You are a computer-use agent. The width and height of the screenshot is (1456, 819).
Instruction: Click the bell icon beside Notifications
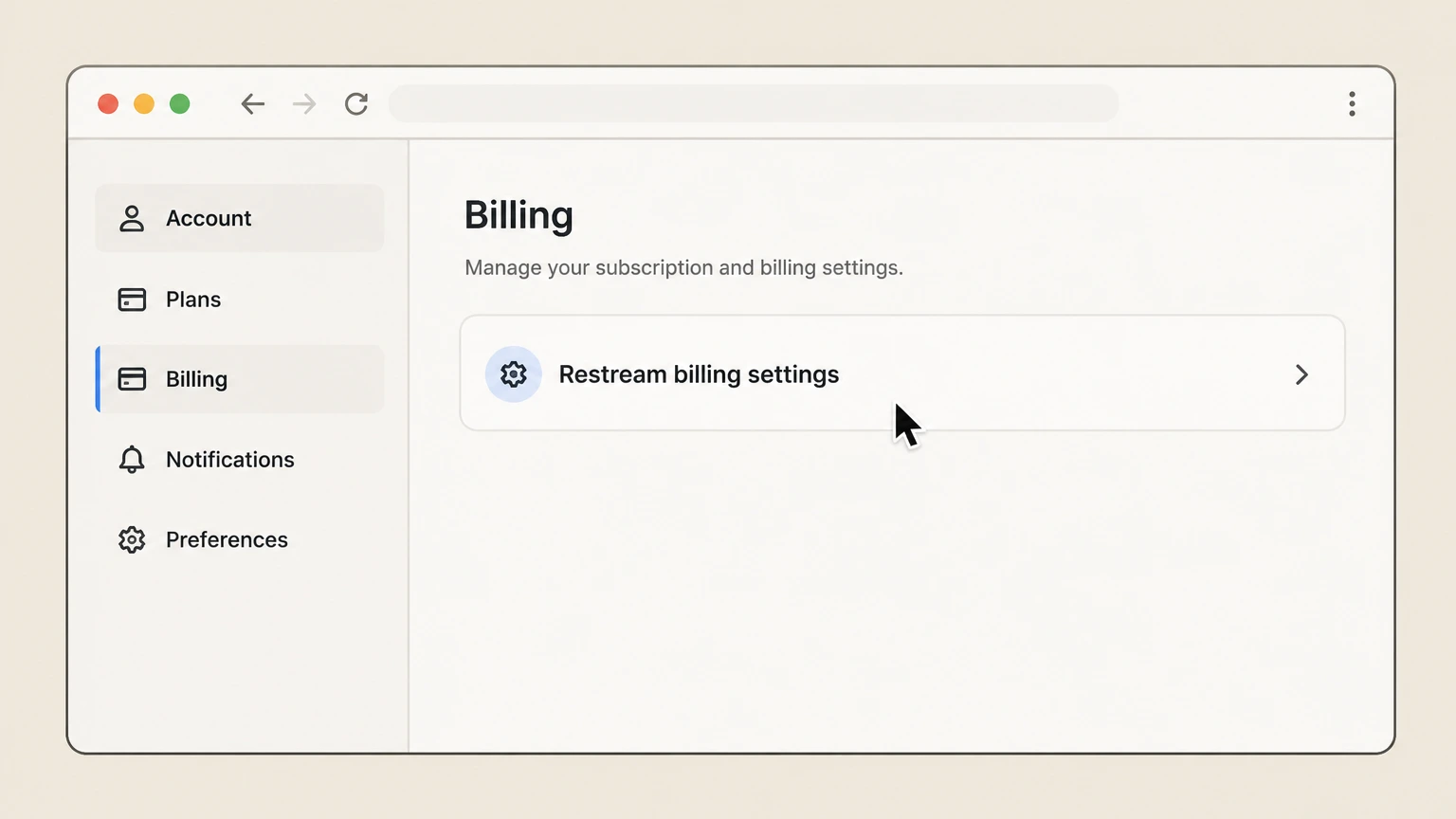(132, 460)
